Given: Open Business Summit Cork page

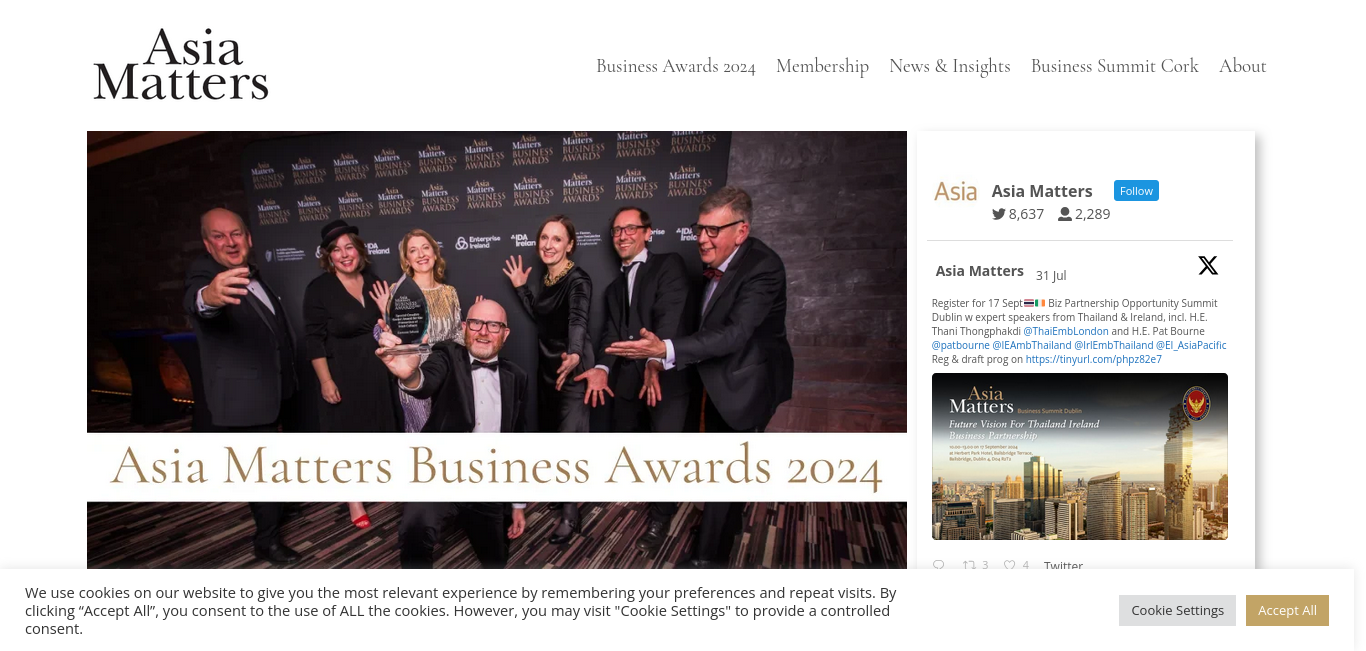Looking at the screenshot, I should coord(1115,66).
